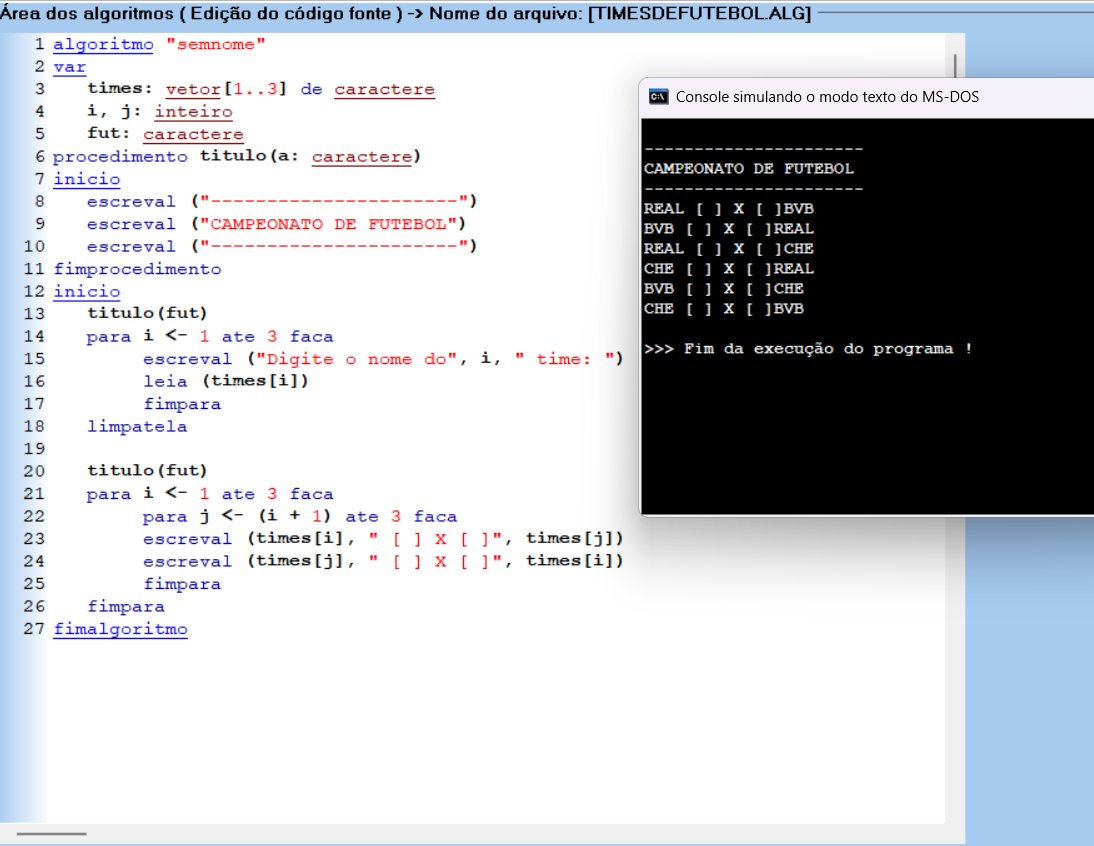Click 'escreval' on line 24
The height and width of the screenshot is (846, 1094).
[188, 561]
